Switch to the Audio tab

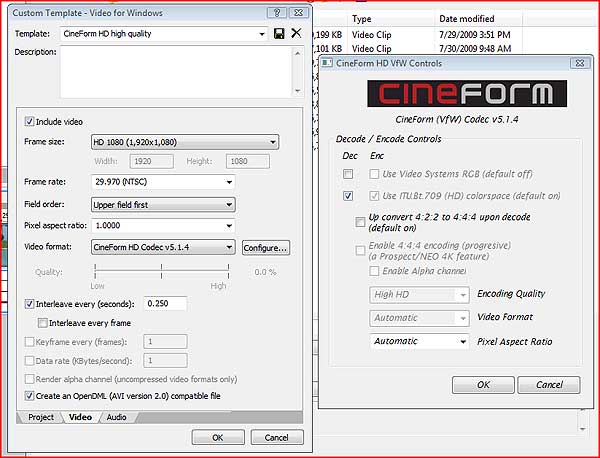pyautogui.click(x=116, y=417)
